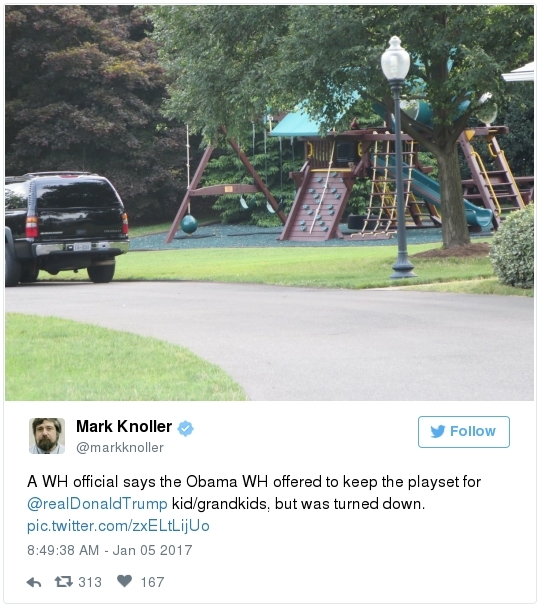Click the white lamp post in photo
The width and height of the screenshot is (540, 607).
[x=399, y=157]
